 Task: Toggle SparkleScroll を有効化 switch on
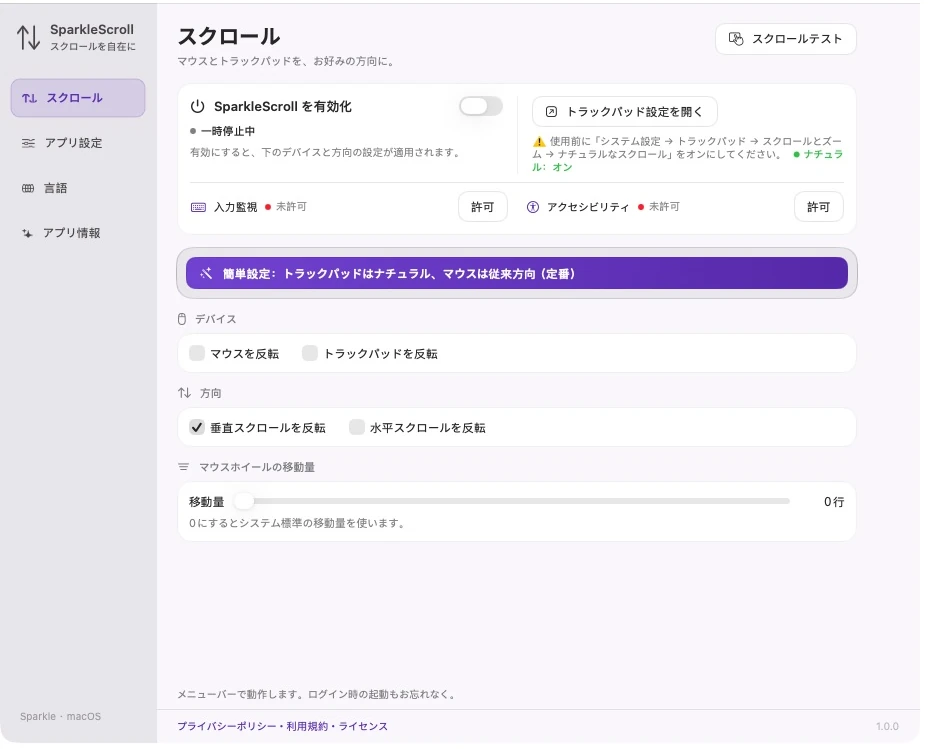(x=481, y=106)
